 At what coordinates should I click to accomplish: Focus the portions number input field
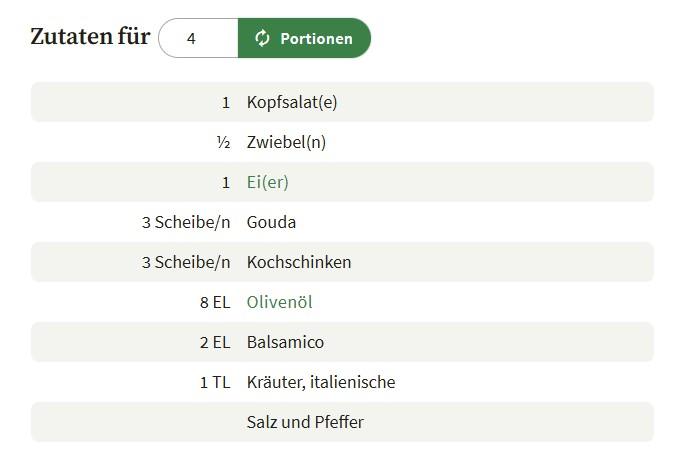pyautogui.click(x=198, y=38)
